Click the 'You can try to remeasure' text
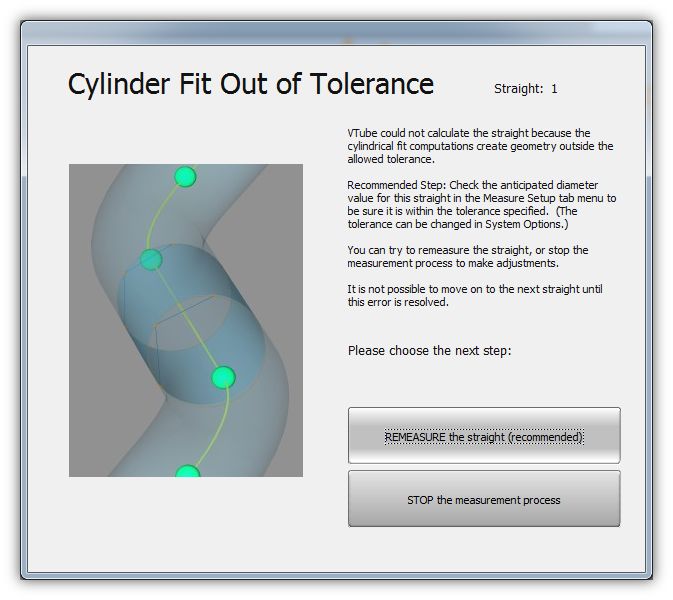 [x=467, y=256]
